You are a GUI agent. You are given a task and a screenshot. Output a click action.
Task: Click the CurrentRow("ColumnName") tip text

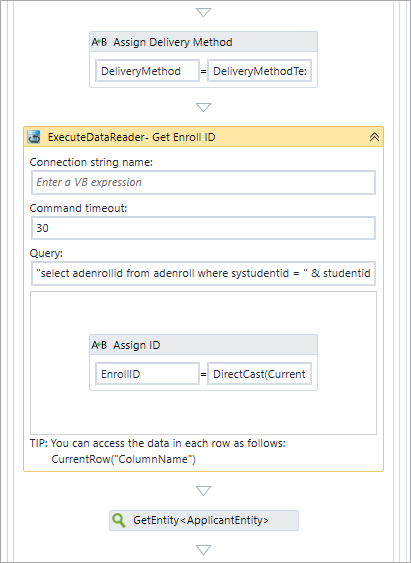123,459
